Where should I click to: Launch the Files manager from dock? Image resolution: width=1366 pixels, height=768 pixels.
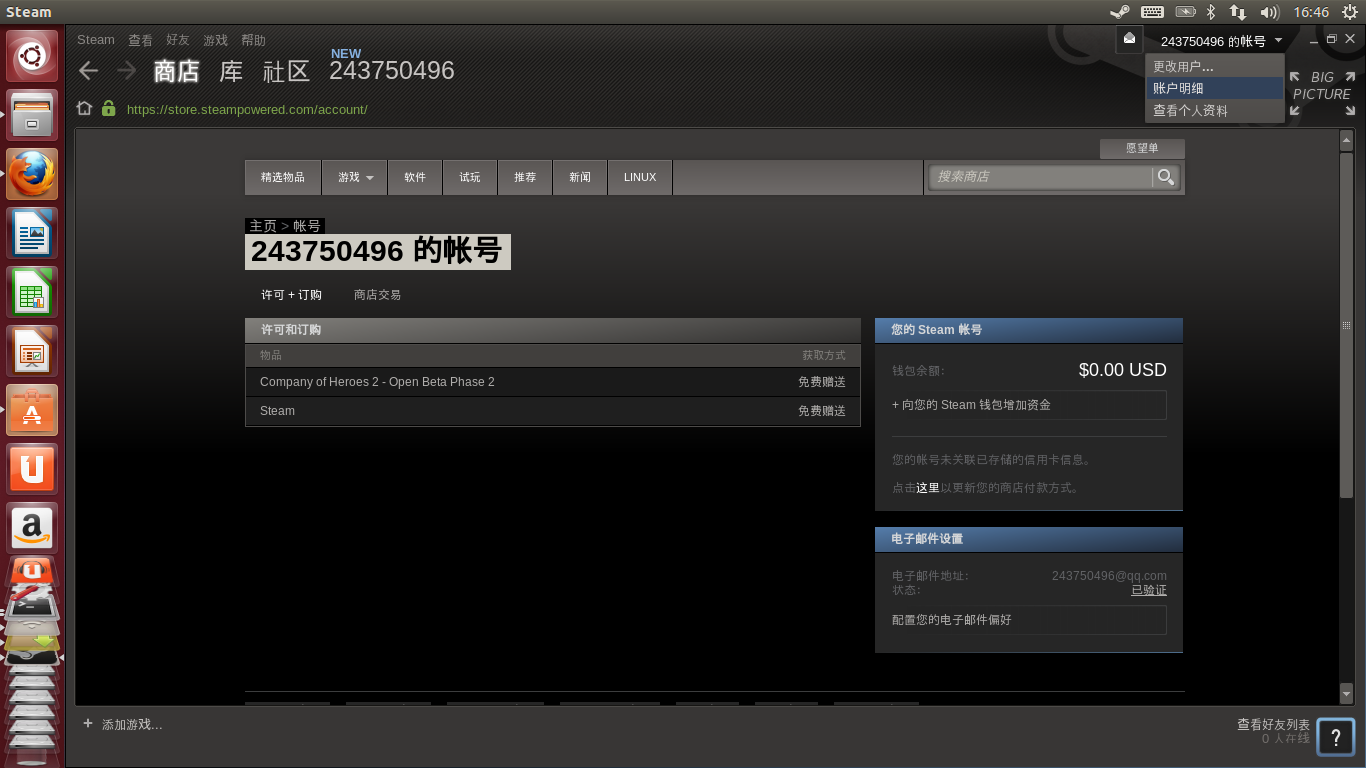[x=33, y=115]
